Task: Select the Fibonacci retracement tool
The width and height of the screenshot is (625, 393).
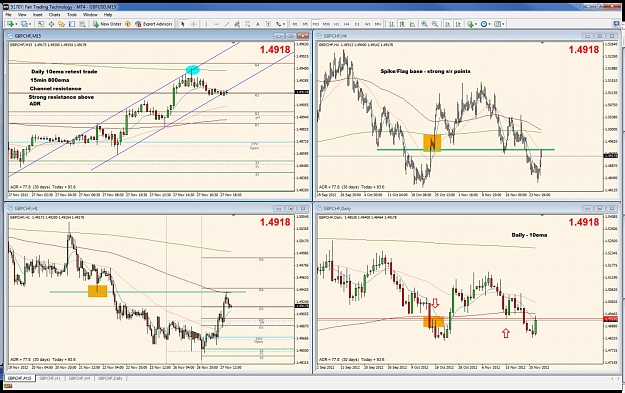Action: (248, 24)
